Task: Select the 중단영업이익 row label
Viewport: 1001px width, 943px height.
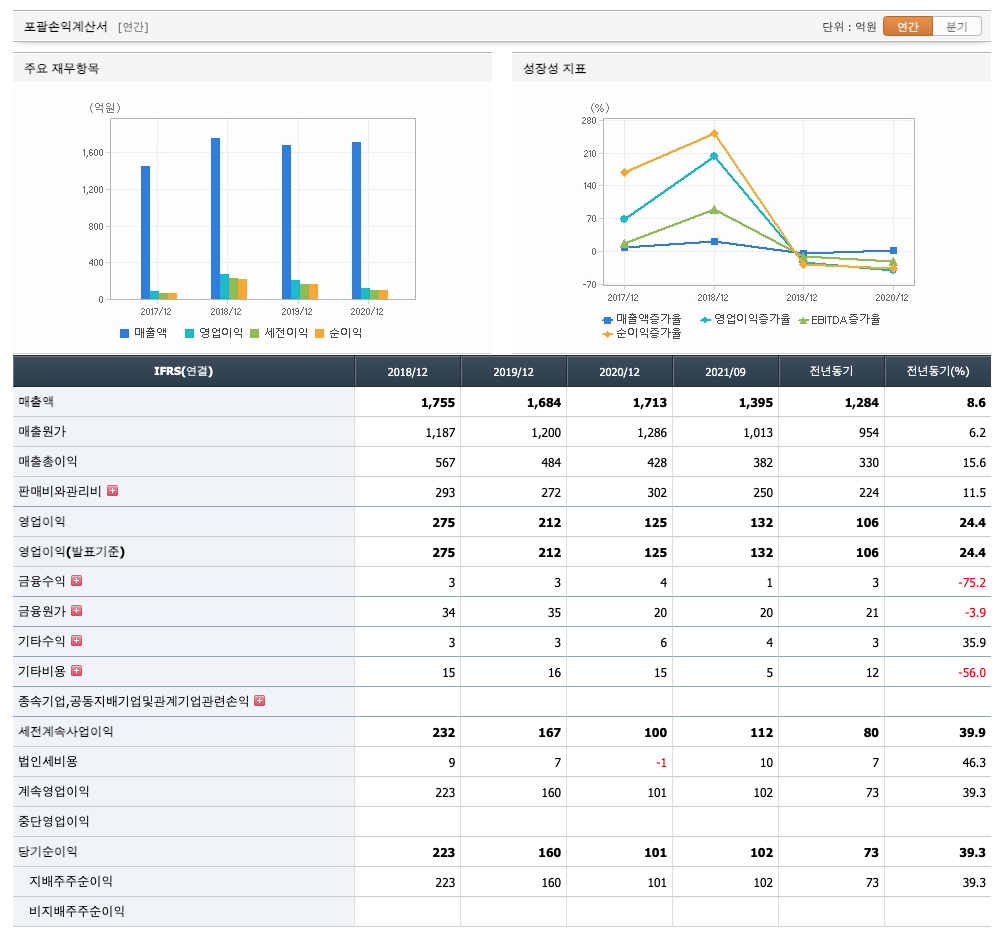Action: (x=54, y=822)
